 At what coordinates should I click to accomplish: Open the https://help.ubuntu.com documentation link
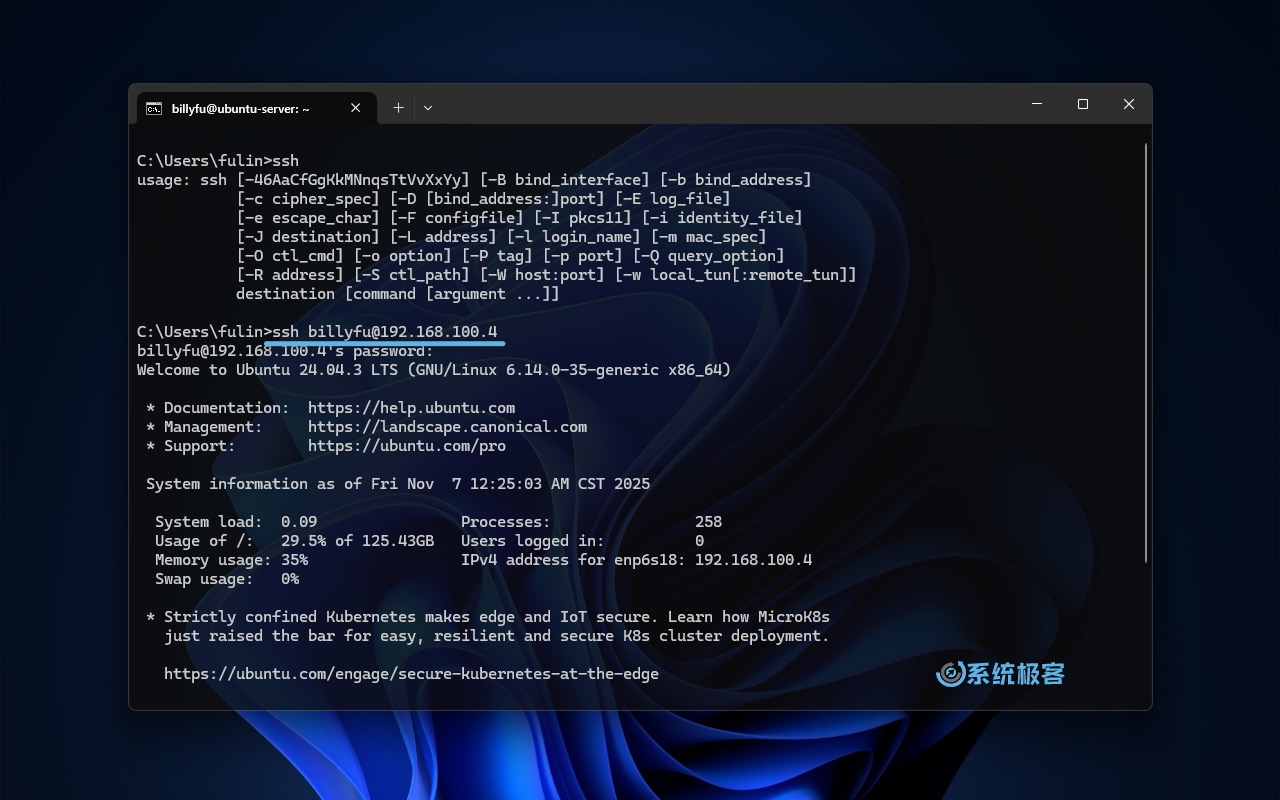tap(411, 407)
